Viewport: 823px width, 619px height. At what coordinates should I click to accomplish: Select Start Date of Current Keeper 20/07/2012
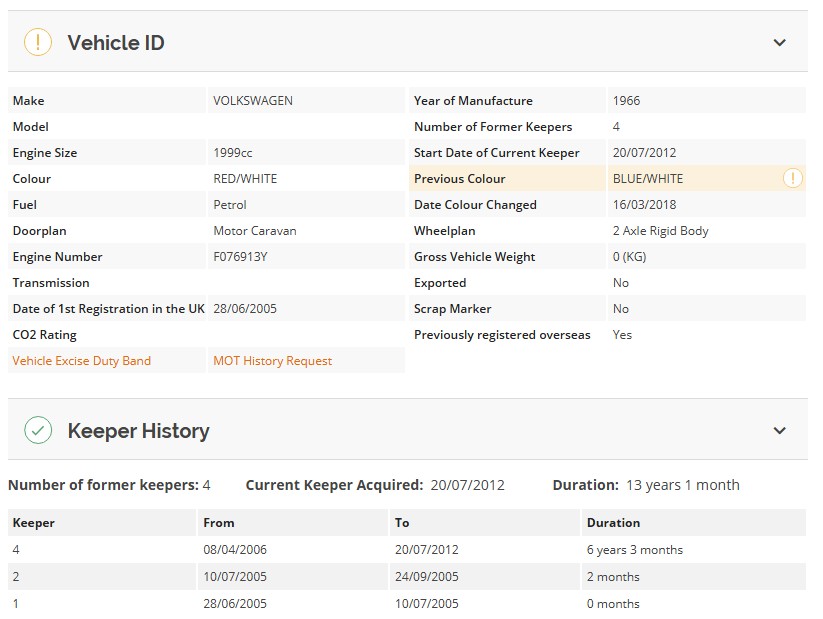coord(645,153)
